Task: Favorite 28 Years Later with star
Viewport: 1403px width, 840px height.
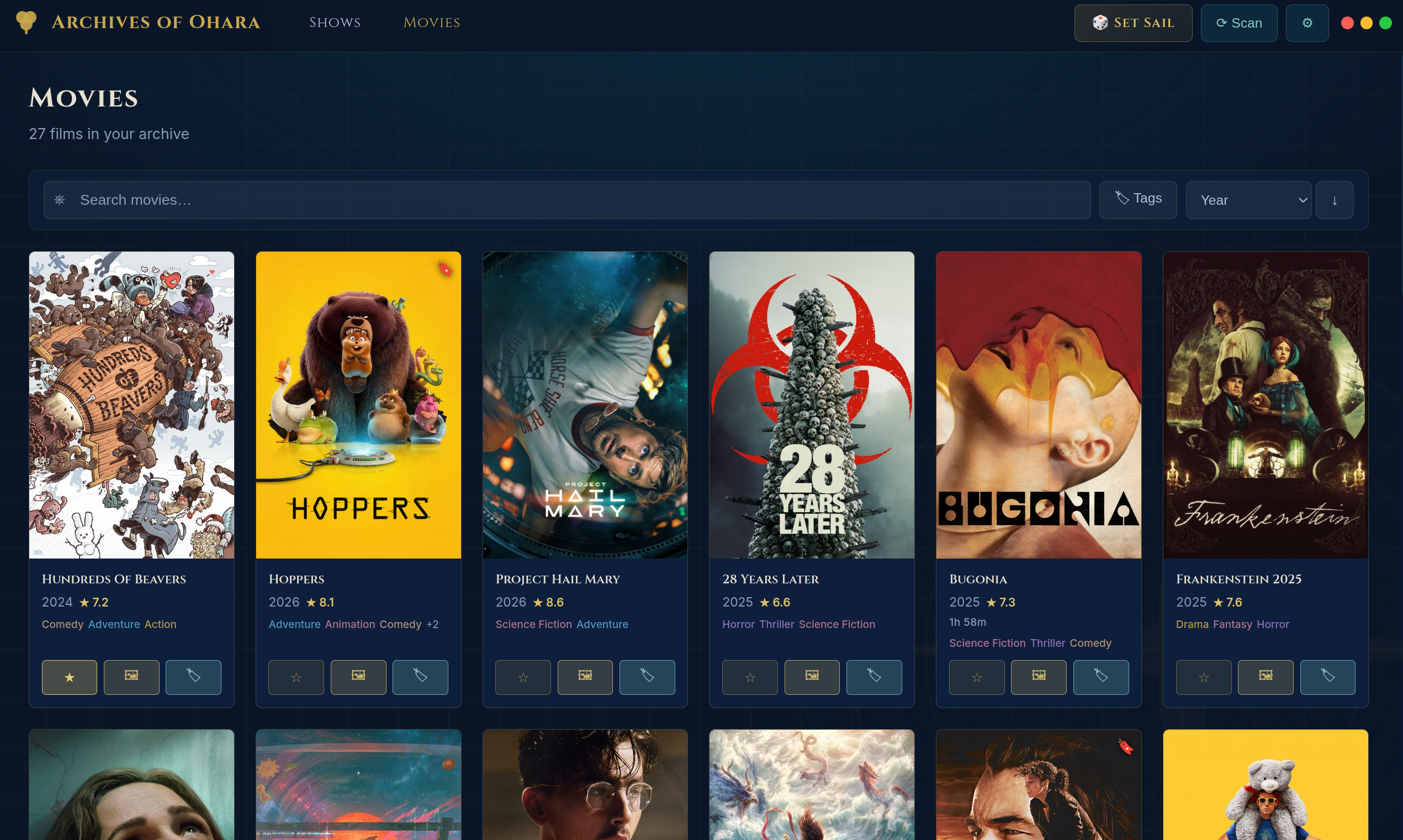Action: tap(750, 677)
